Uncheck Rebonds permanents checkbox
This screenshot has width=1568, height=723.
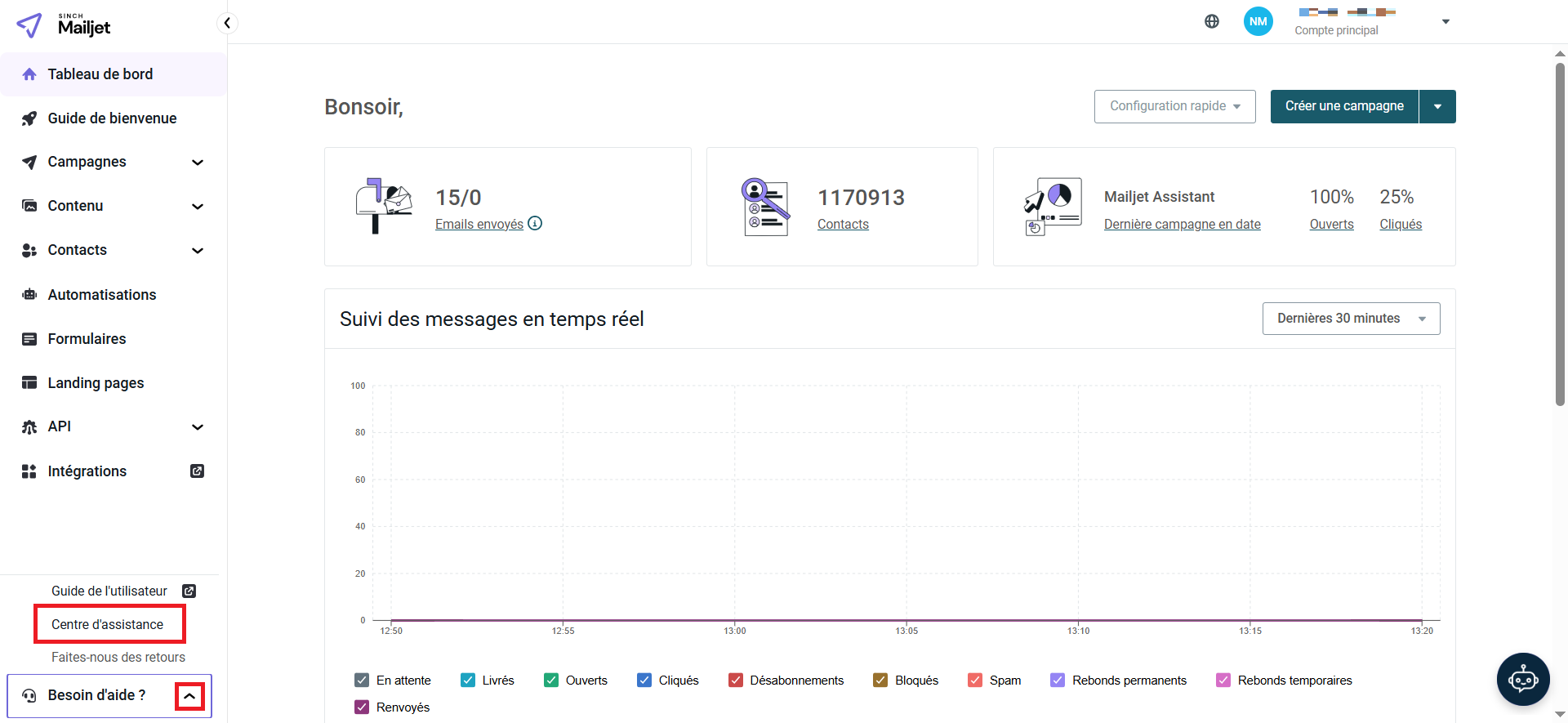tap(1058, 680)
